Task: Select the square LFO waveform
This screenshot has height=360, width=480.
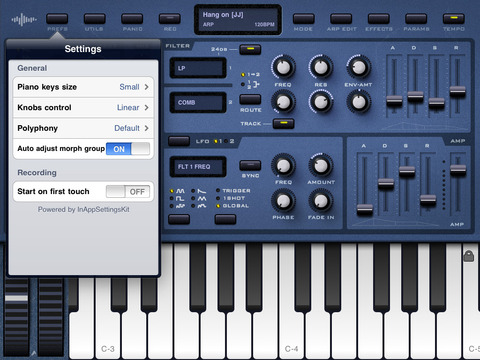Action: (x=177, y=199)
